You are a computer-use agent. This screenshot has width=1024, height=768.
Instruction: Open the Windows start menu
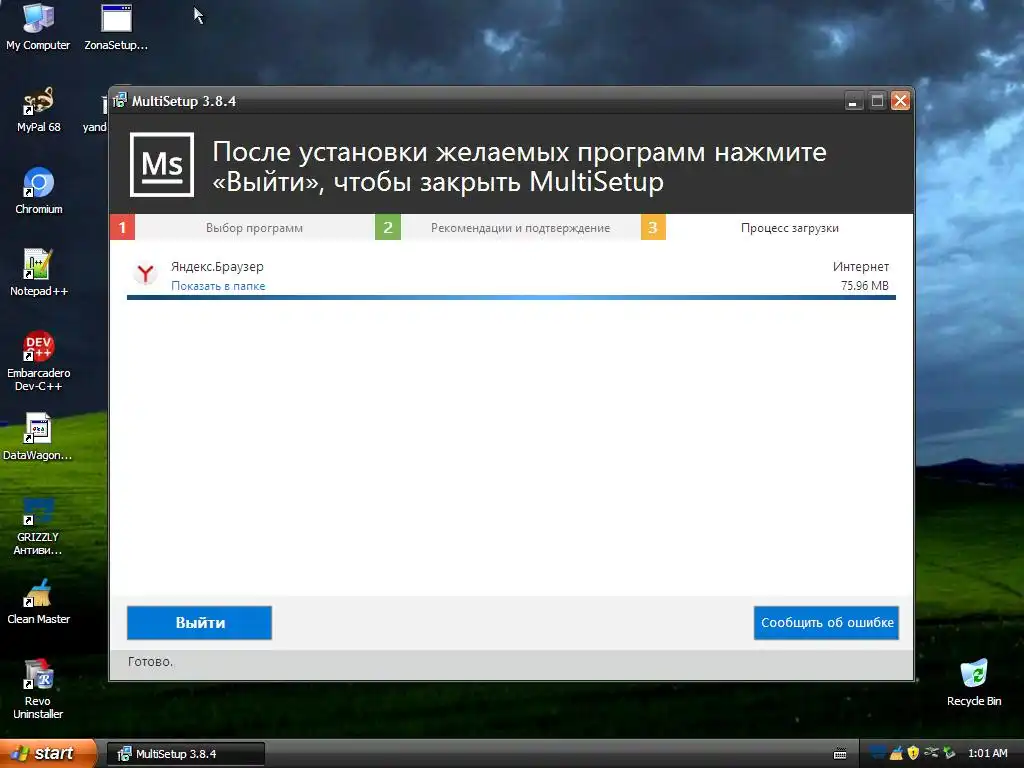(47, 754)
